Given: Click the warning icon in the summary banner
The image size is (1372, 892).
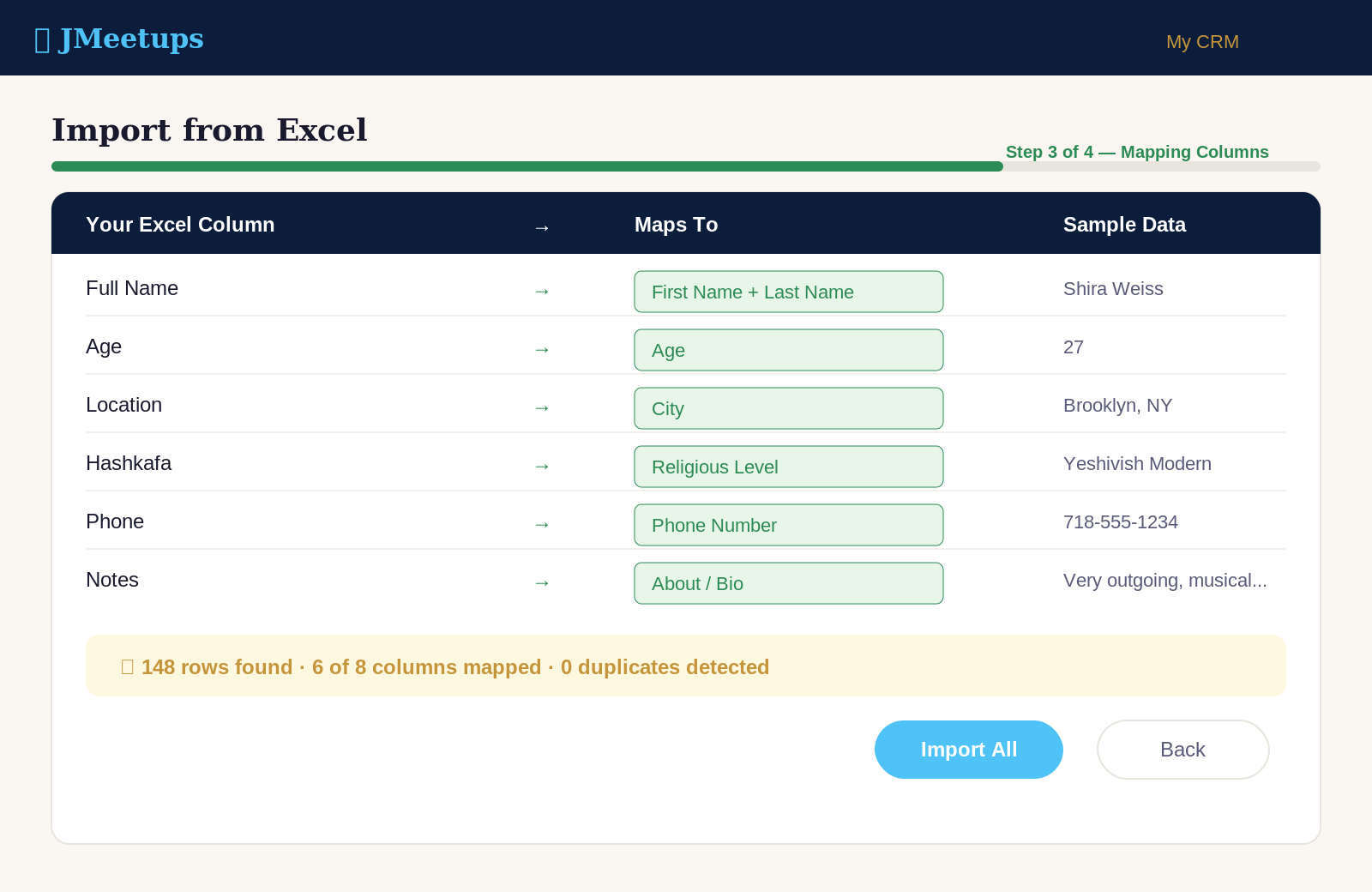Looking at the screenshot, I should coord(127,666).
